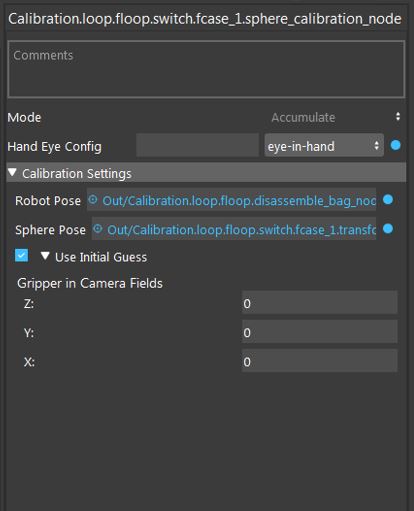Screen dimensions: 414x511
Task: Open the Mode Accumulate dropdown
Action: tap(337, 117)
